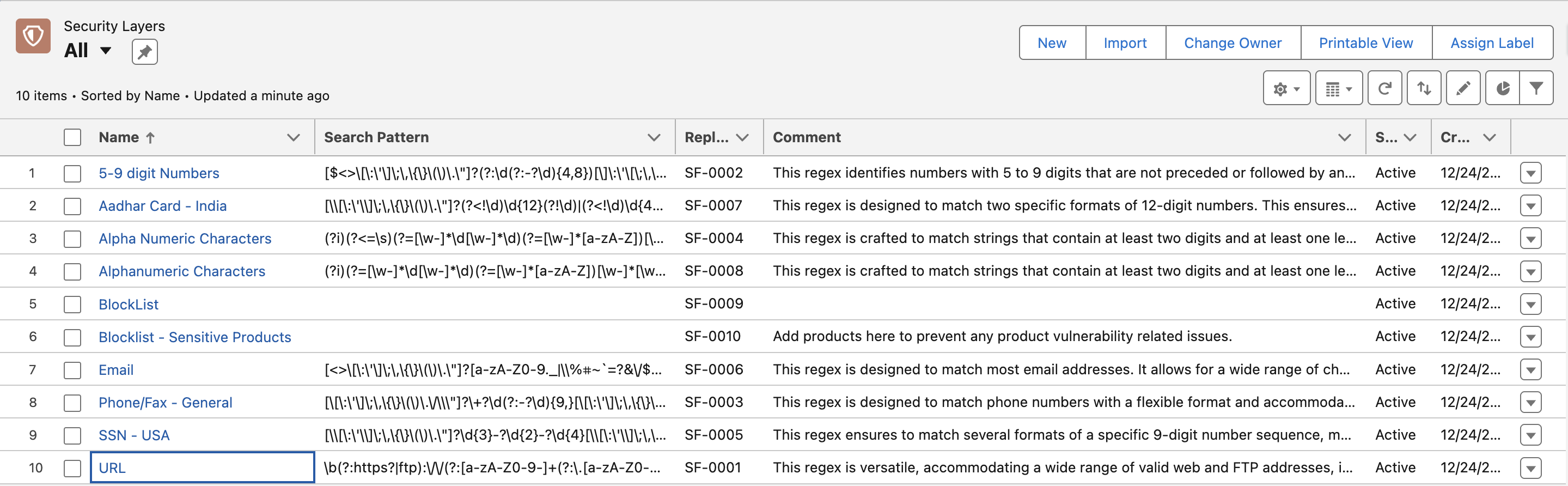1568x486 pixels.
Task: Select the Email row checkbox
Action: [72, 370]
